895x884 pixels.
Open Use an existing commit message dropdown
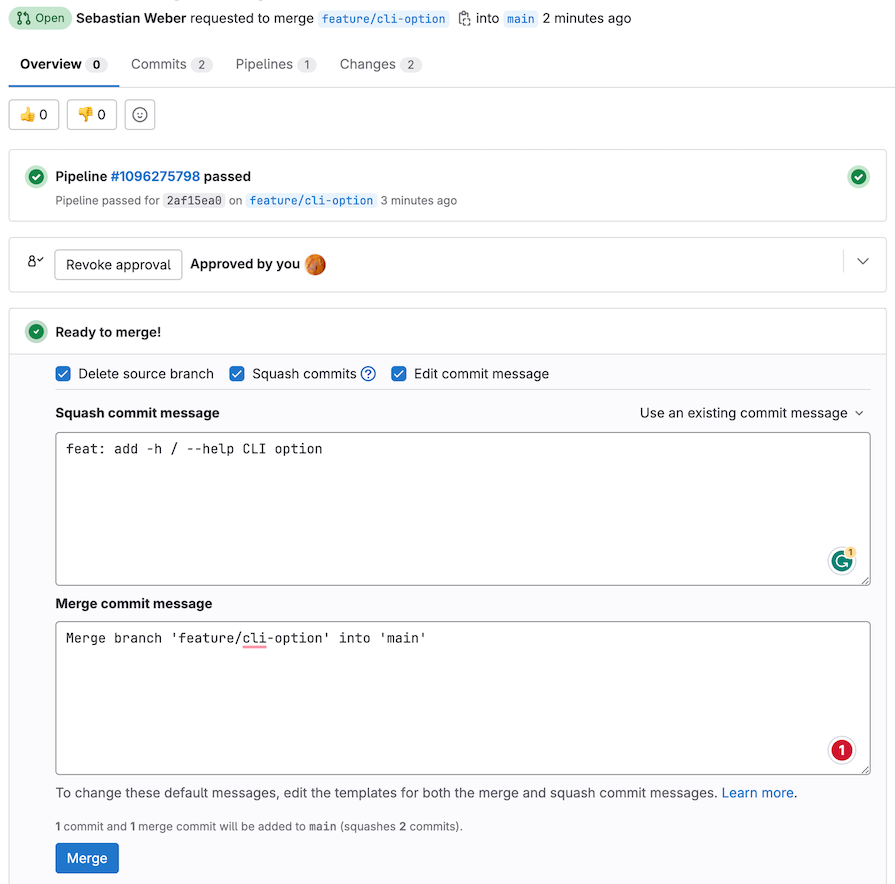click(x=753, y=412)
